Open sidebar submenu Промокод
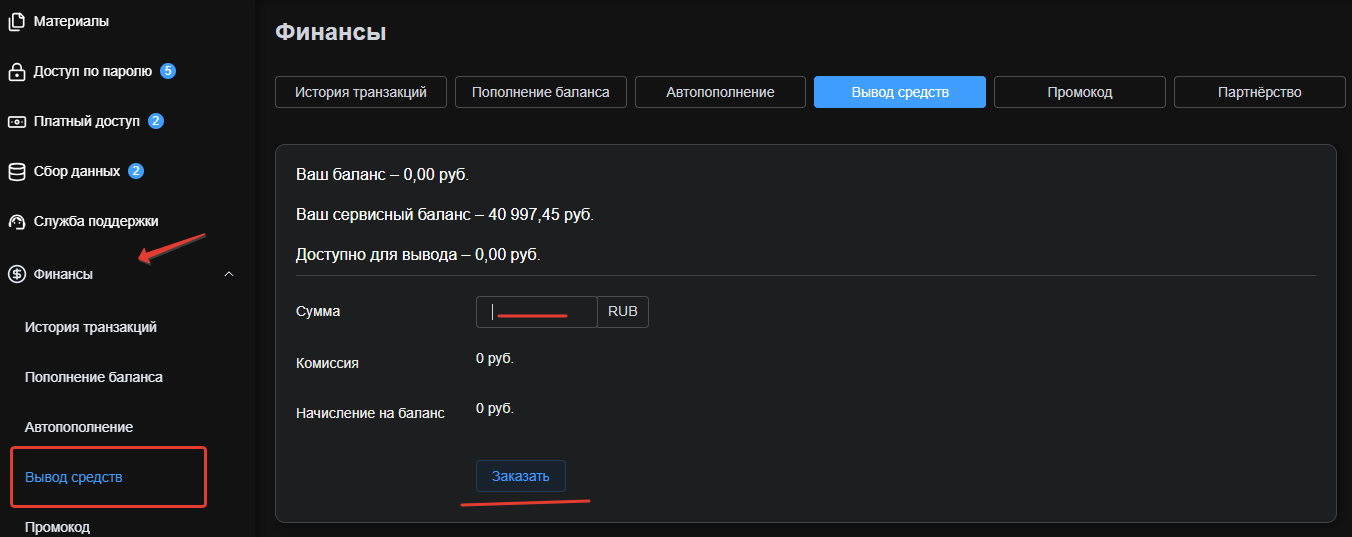Image resolution: width=1352 pixels, height=537 pixels. [x=57, y=527]
